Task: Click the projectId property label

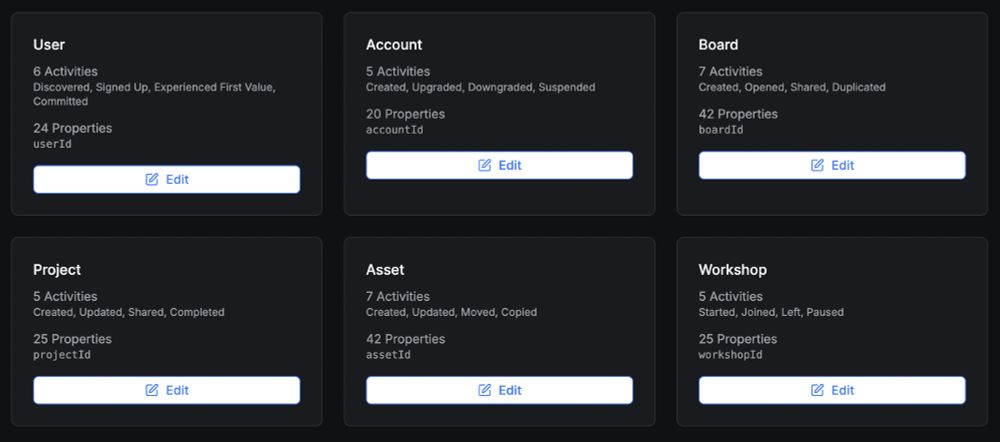Action: coord(62,355)
